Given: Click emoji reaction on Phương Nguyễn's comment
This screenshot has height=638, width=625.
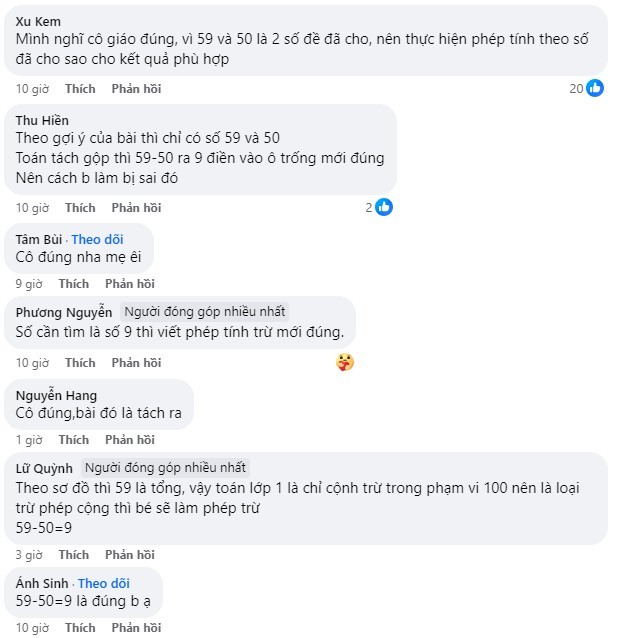Looking at the screenshot, I should coord(344,362).
